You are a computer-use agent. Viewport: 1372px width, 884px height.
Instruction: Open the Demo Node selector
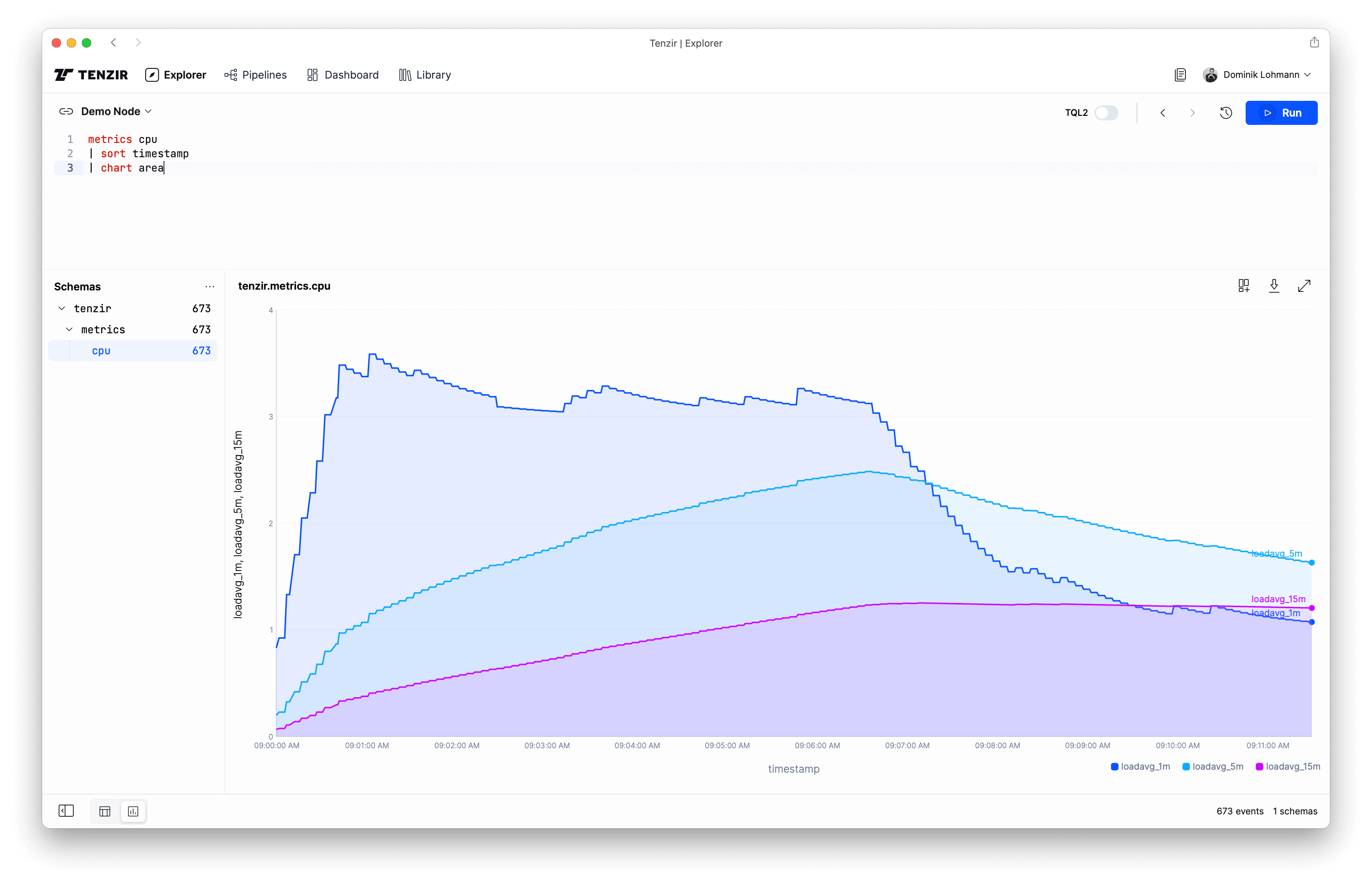point(117,111)
